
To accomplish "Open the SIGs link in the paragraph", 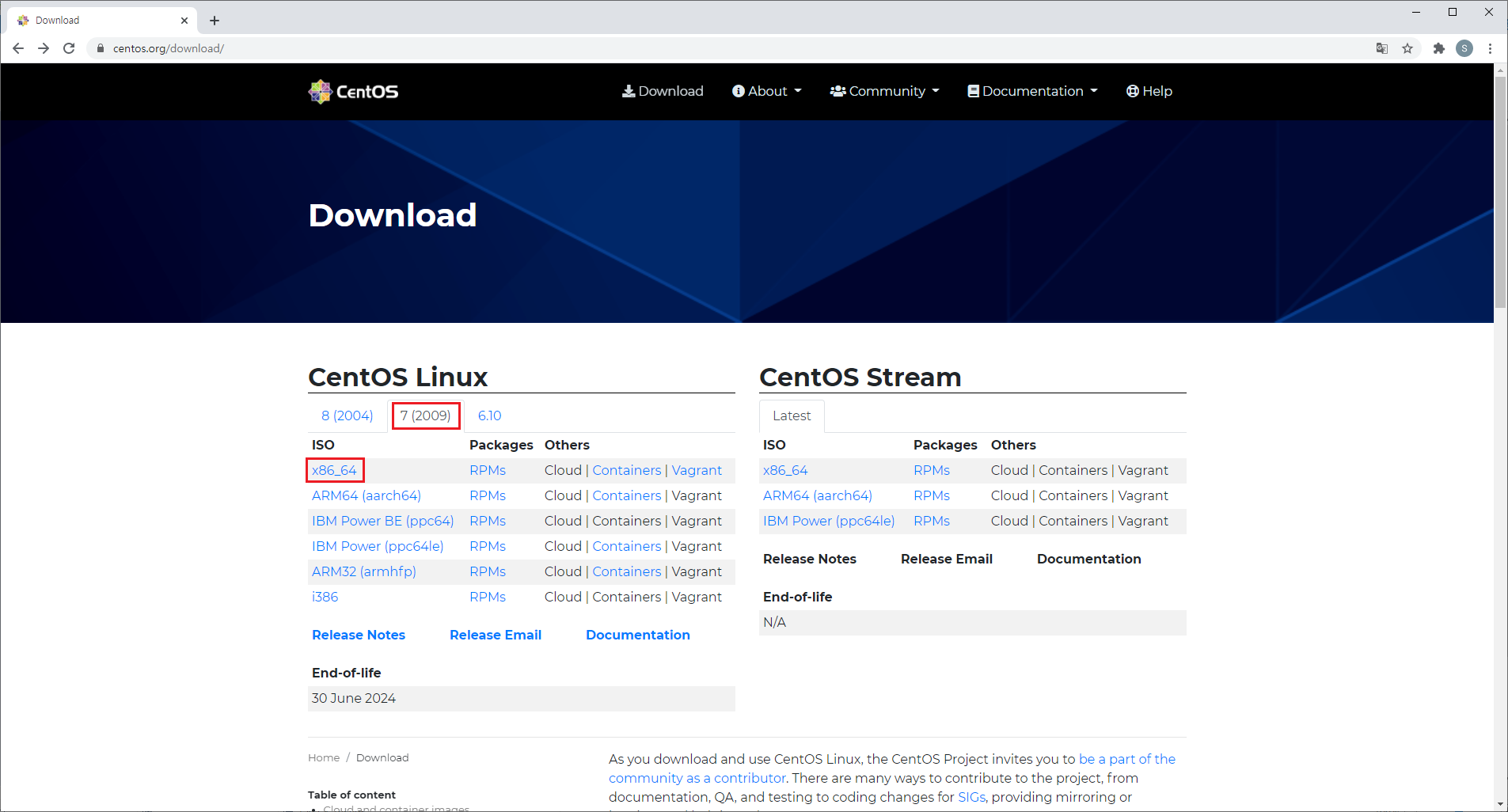I will coord(971,797).
